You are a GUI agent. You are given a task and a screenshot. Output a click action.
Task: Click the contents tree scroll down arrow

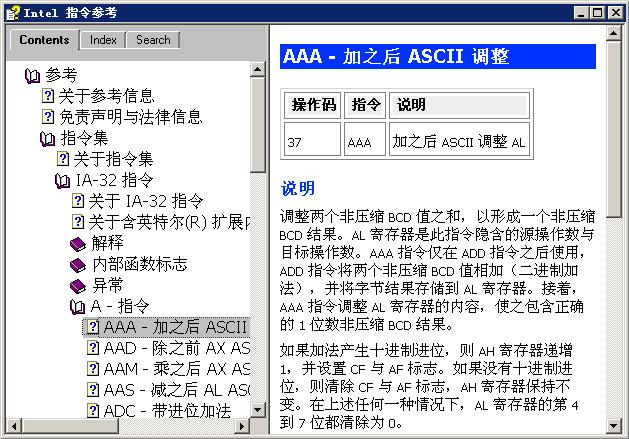click(258, 411)
